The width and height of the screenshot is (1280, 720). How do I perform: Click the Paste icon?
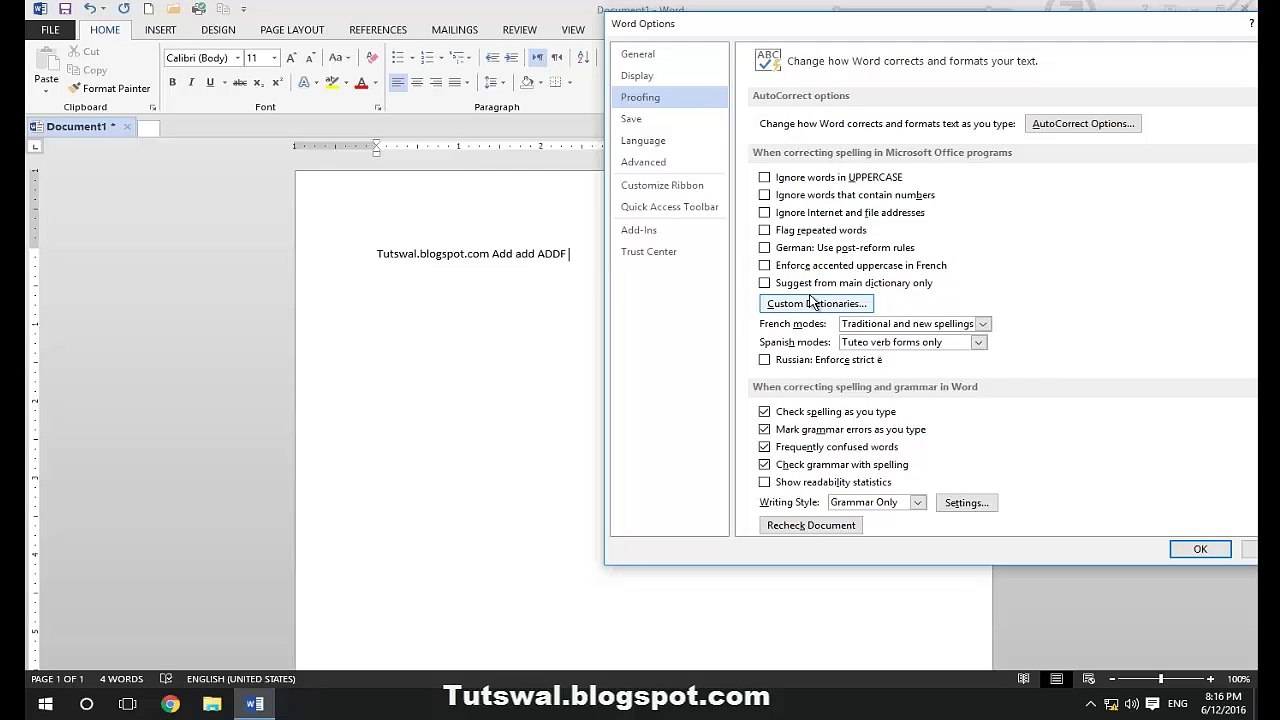click(46, 58)
